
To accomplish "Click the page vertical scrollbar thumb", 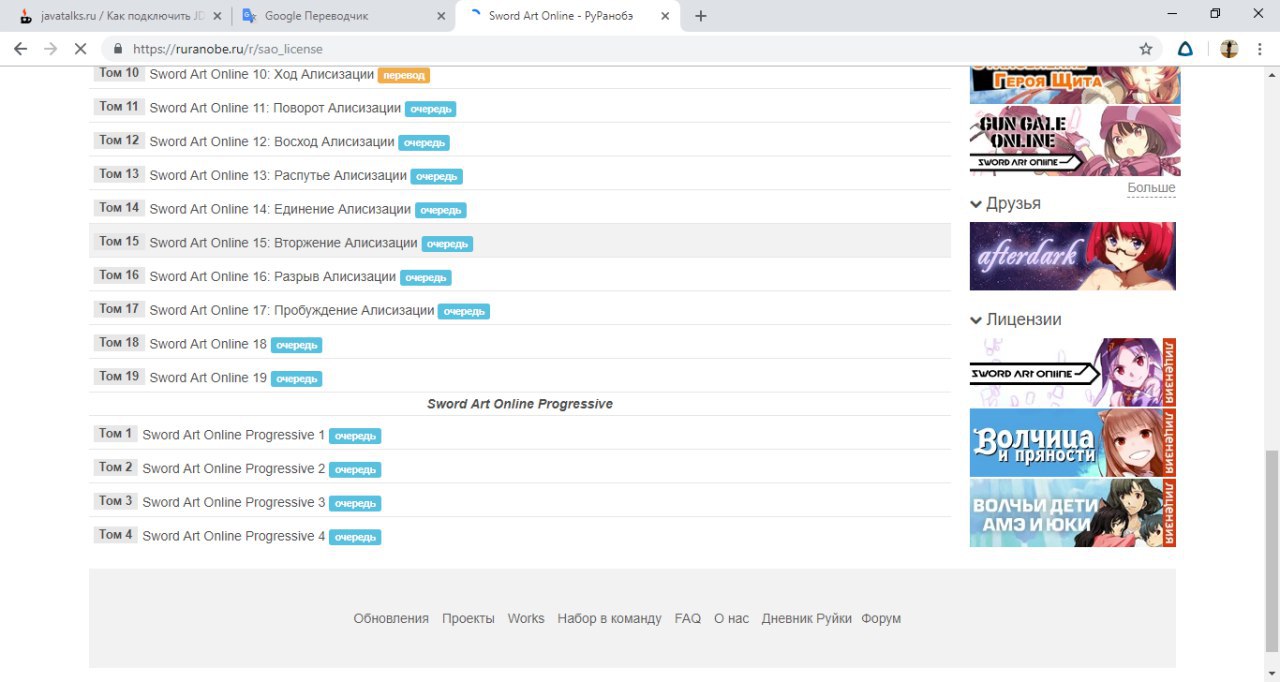I will point(1271,549).
